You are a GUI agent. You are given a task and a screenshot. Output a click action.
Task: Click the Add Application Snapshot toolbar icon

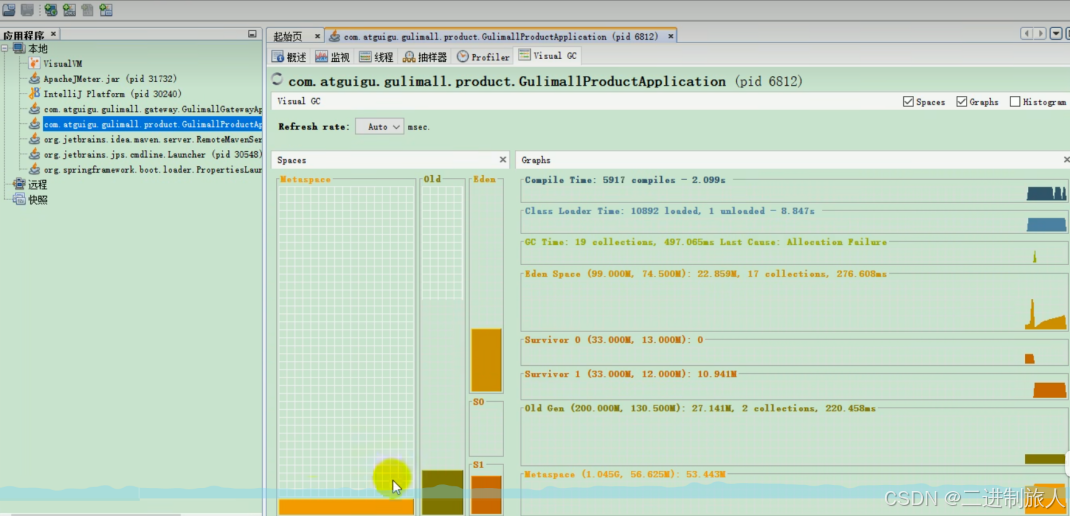pyautogui.click(x=106, y=10)
